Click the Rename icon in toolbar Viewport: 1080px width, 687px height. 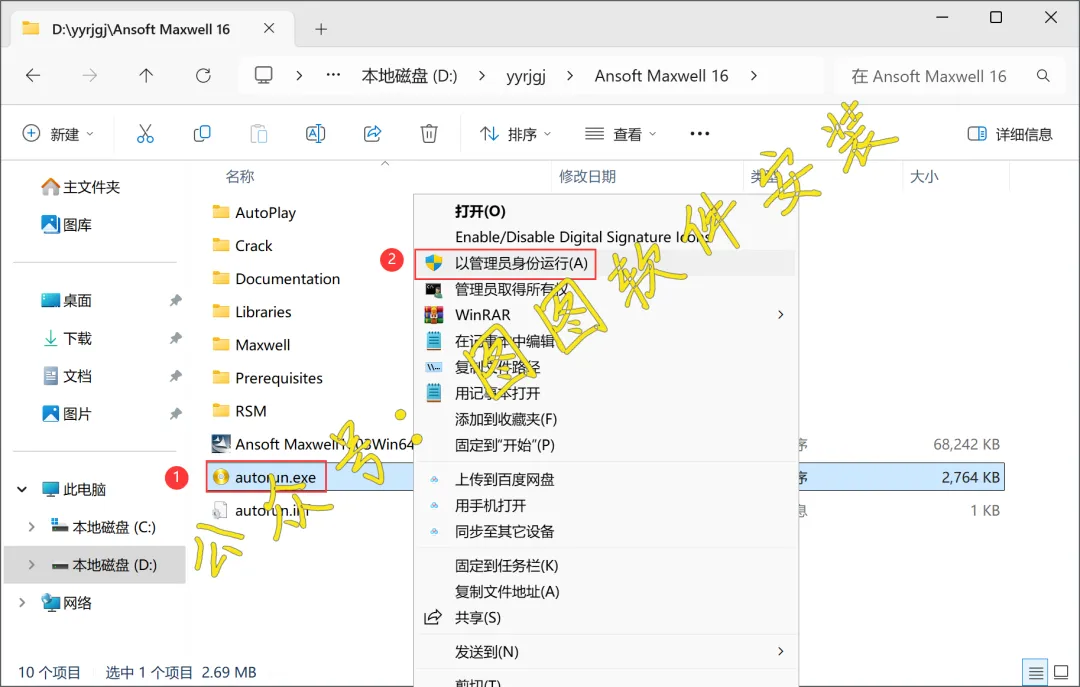(x=315, y=134)
